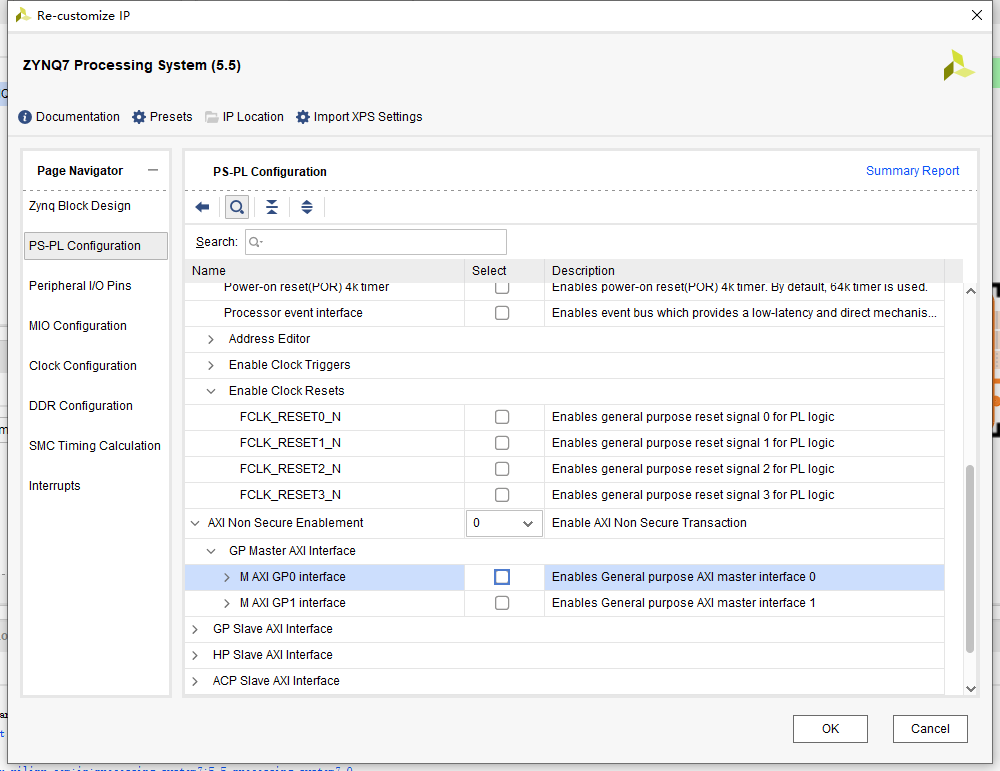Click the collapse all toolbar icon
The image size is (1000, 771).
272,207
